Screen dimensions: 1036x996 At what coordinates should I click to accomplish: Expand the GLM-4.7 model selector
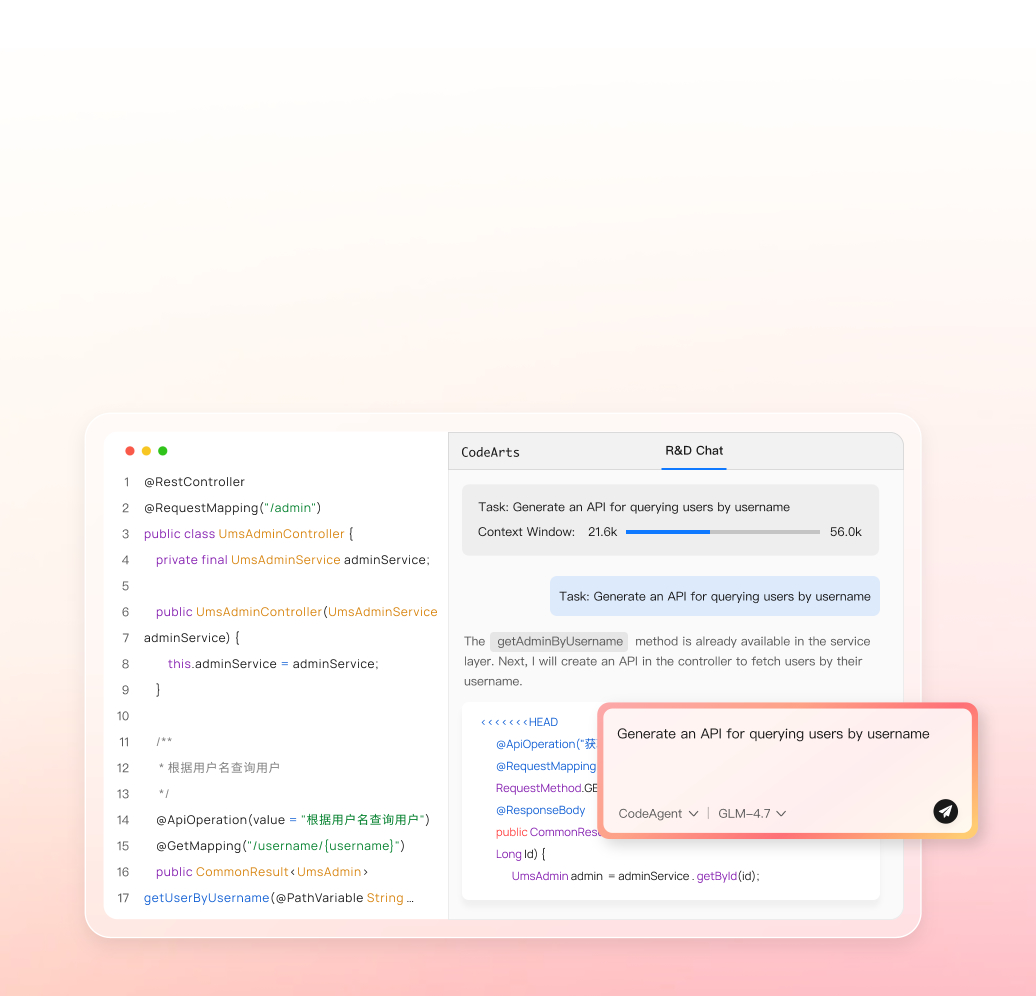[752, 814]
